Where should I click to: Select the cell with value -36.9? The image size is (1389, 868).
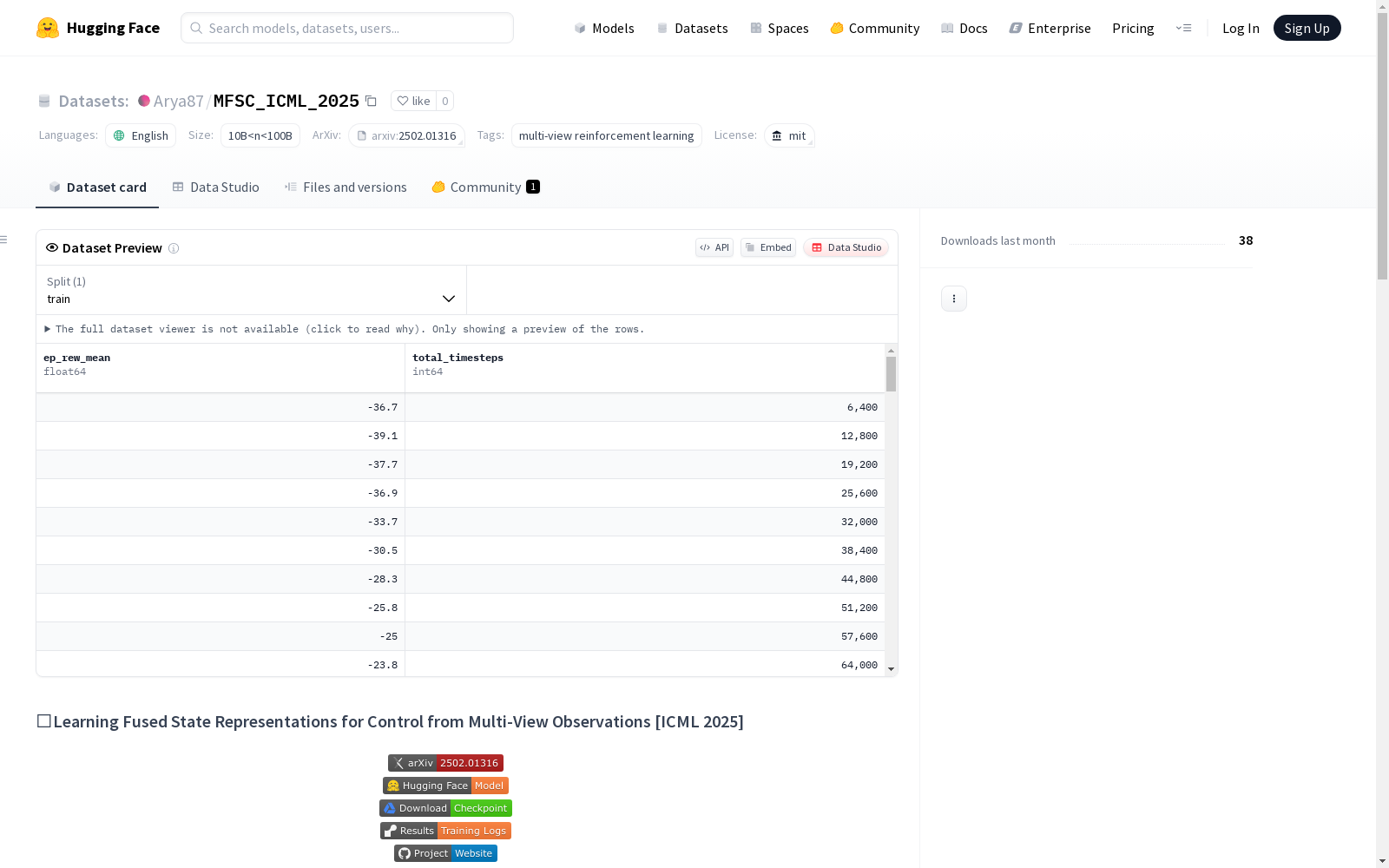[x=221, y=493]
